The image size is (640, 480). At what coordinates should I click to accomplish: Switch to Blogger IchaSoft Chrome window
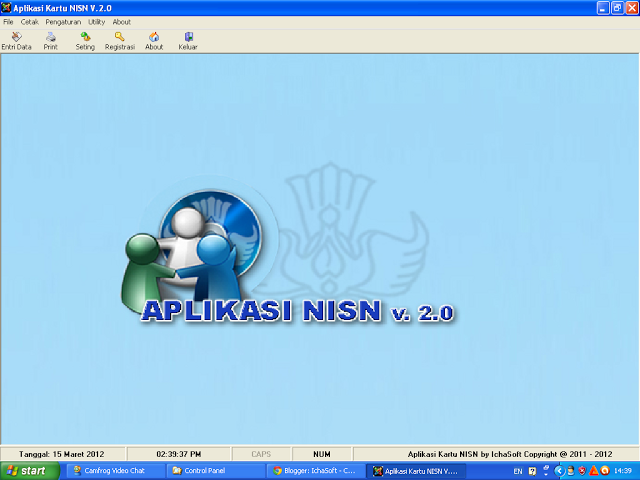point(316,471)
